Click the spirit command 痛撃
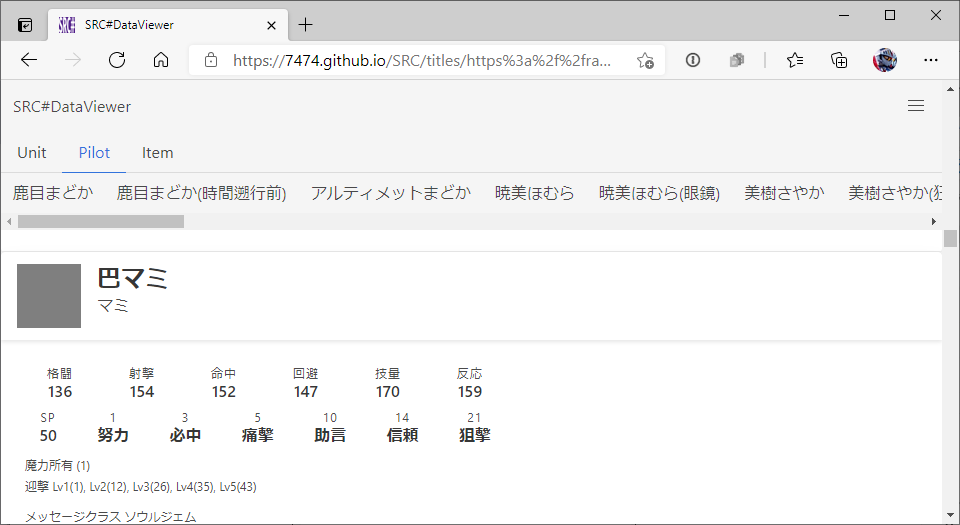The width and height of the screenshot is (960, 525). click(x=257, y=435)
